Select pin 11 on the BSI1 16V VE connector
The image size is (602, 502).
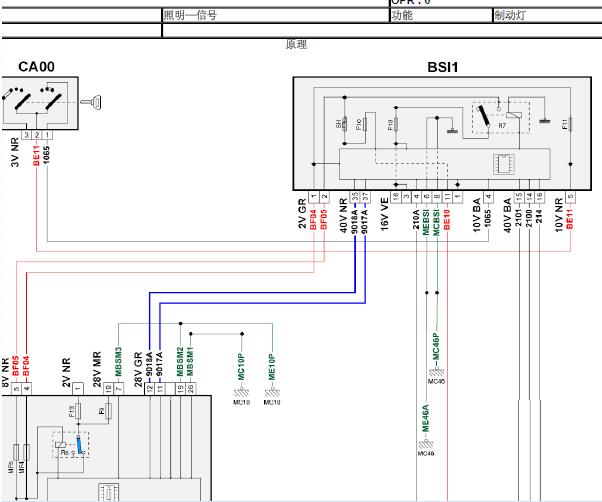447,197
